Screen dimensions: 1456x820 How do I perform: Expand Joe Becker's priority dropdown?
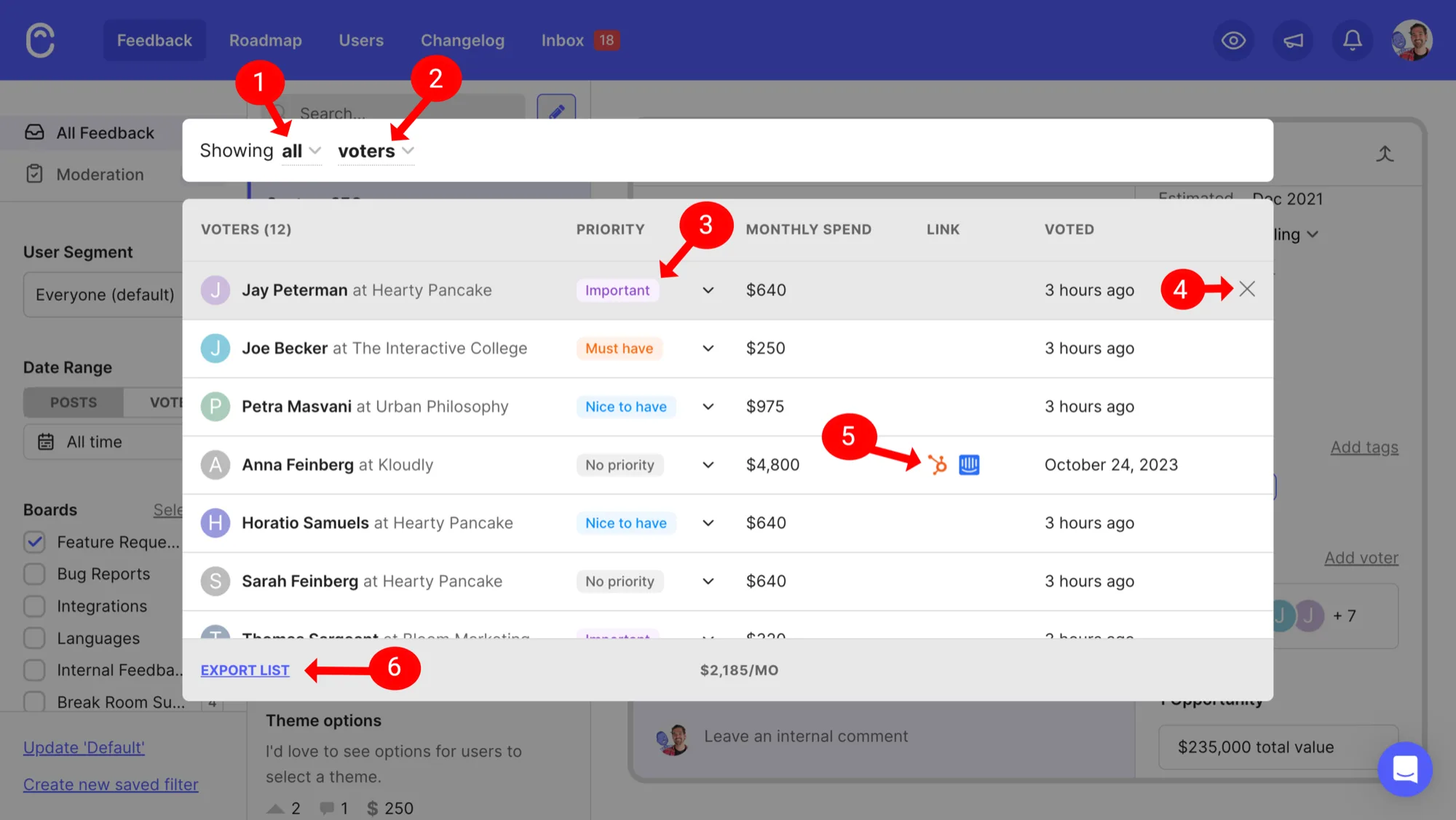pyautogui.click(x=708, y=349)
